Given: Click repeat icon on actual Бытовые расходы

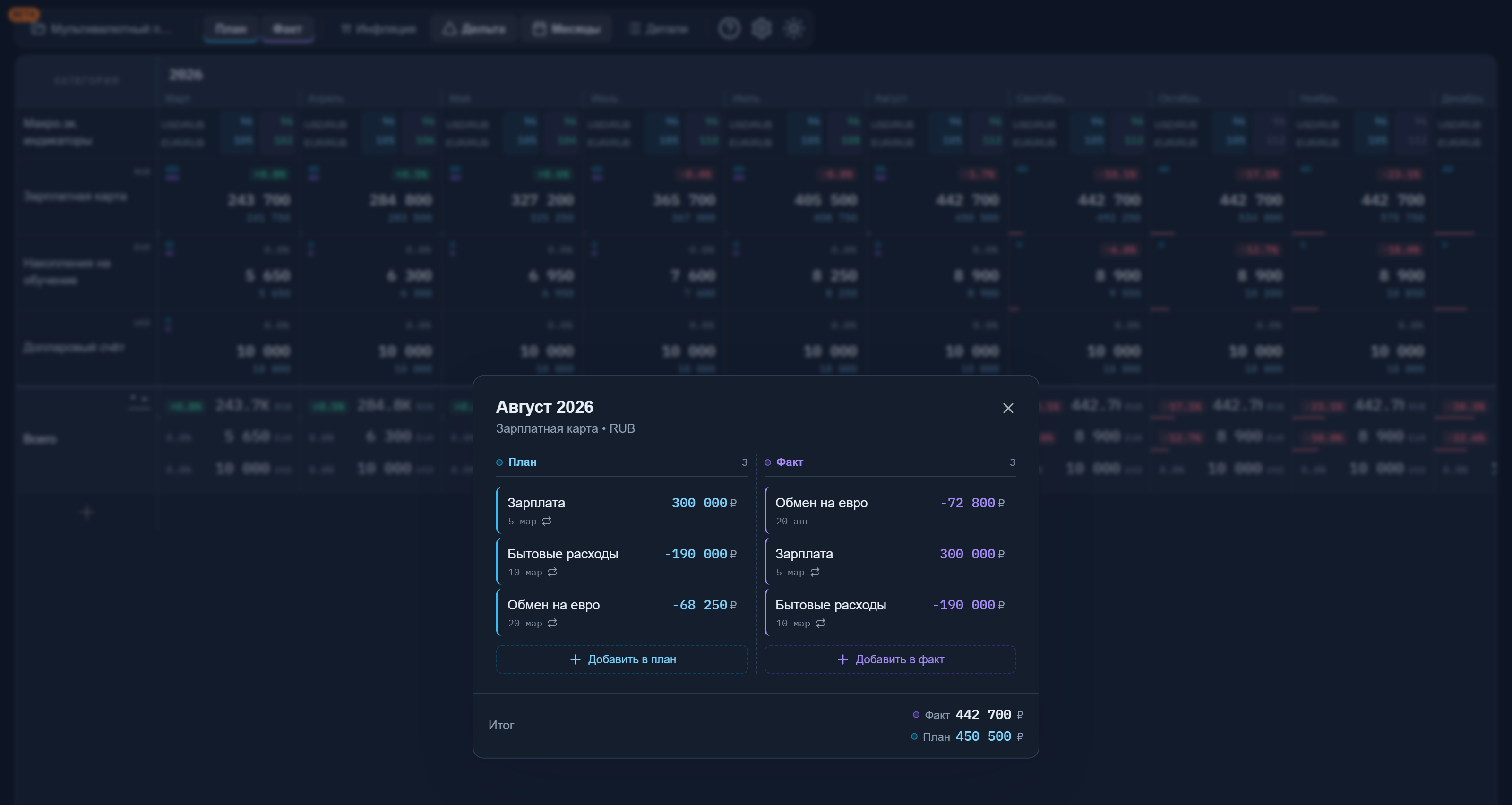Looking at the screenshot, I should (x=821, y=623).
